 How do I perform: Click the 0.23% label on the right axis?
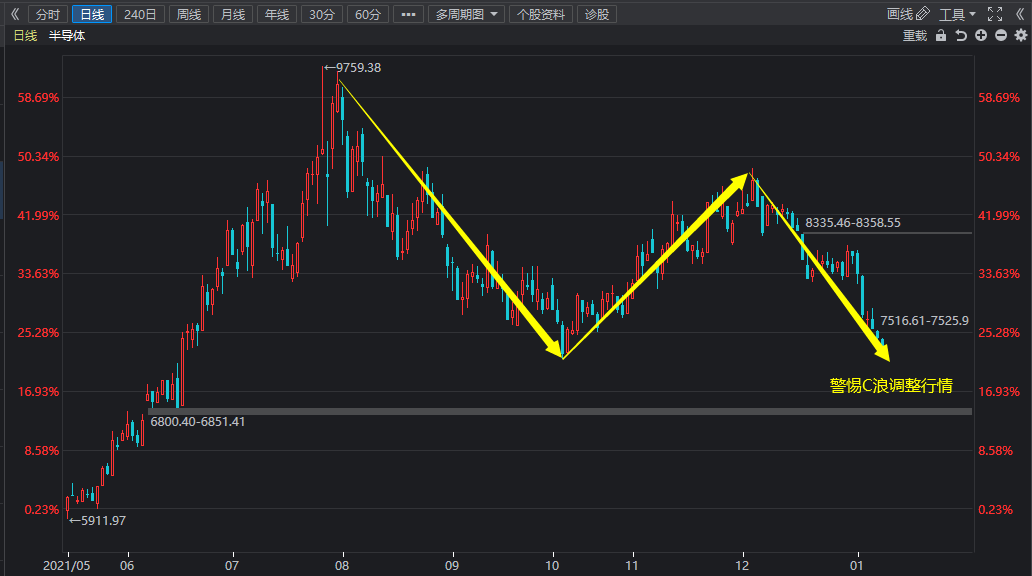(995, 510)
